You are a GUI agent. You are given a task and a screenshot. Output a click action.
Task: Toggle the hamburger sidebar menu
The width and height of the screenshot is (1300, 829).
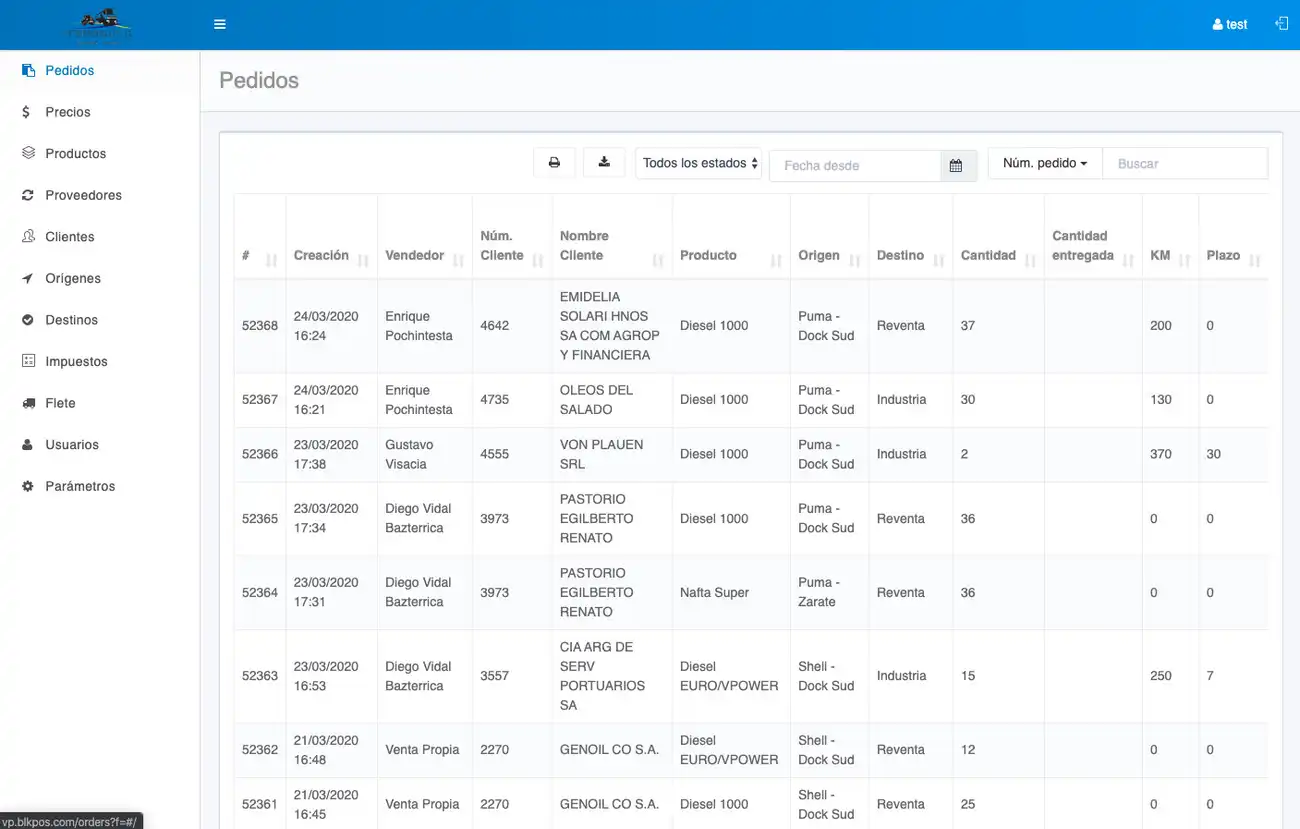click(220, 24)
